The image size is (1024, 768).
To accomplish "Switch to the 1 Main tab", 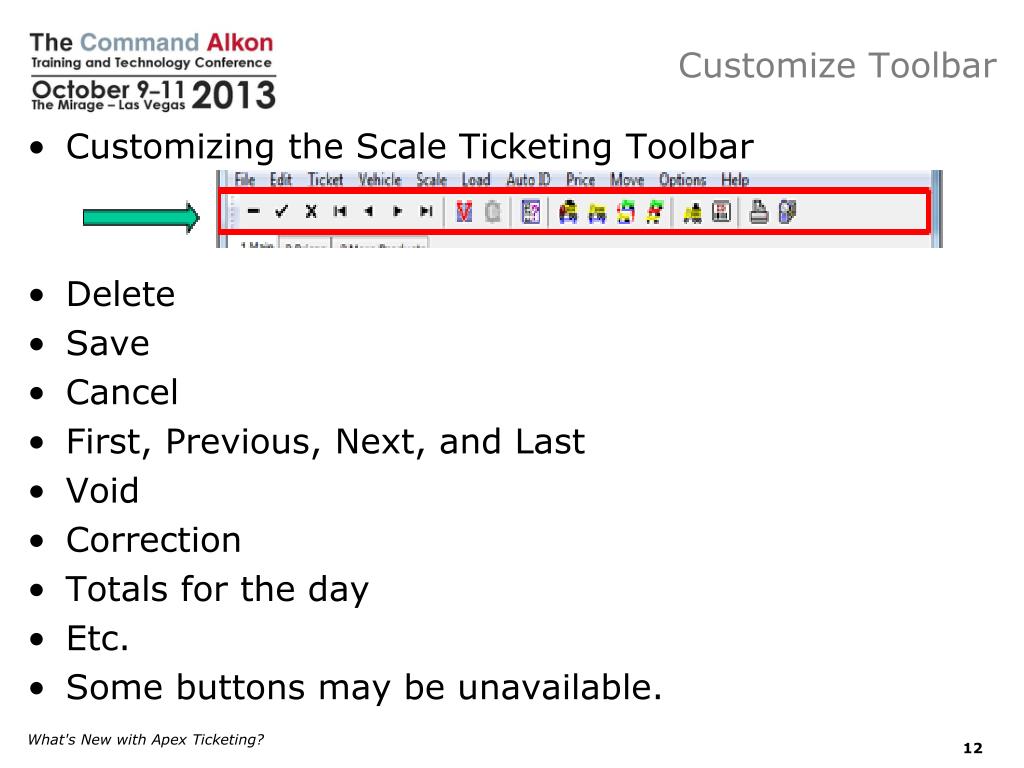I will [256, 244].
